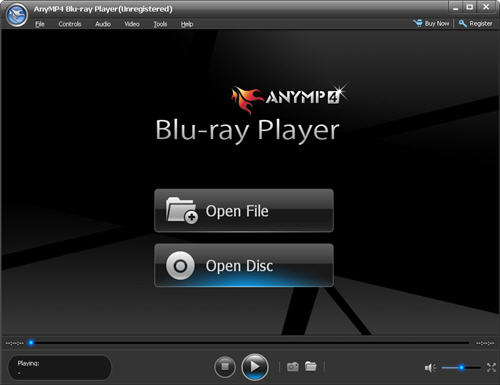
Task: Open the snapshot folder icon
Action: click(311, 366)
